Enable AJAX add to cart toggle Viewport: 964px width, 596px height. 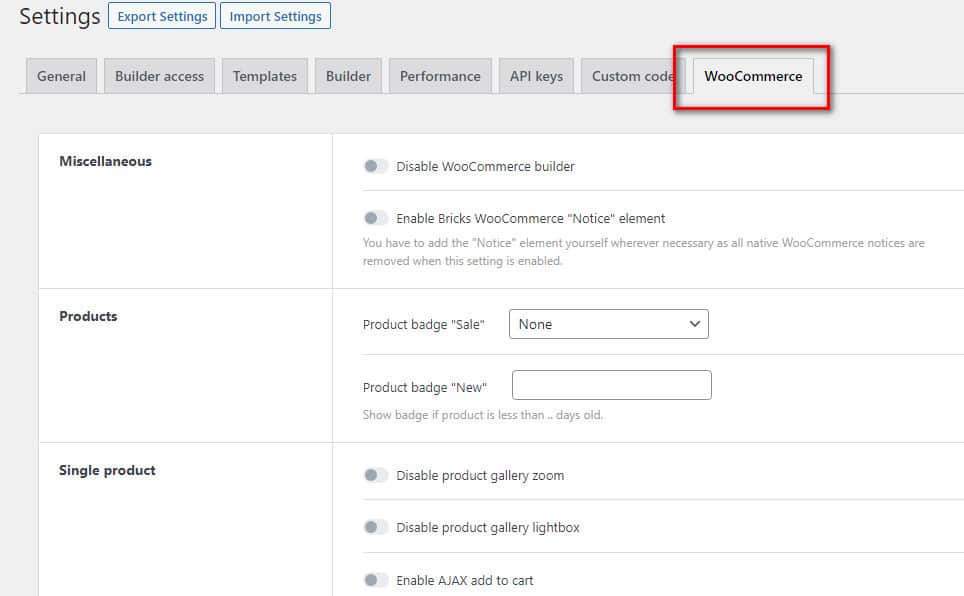click(376, 580)
